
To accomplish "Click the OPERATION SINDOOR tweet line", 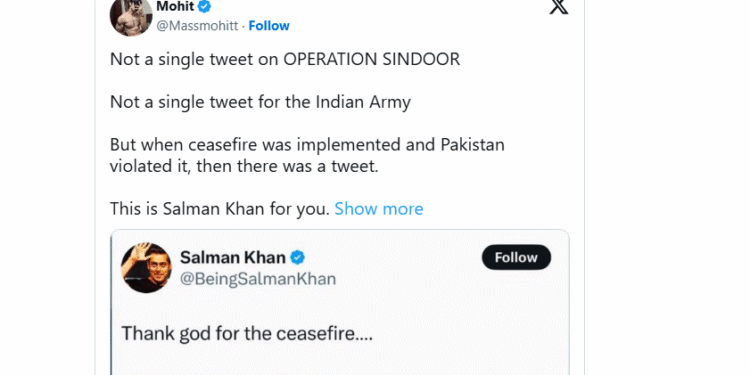I will (285, 59).
